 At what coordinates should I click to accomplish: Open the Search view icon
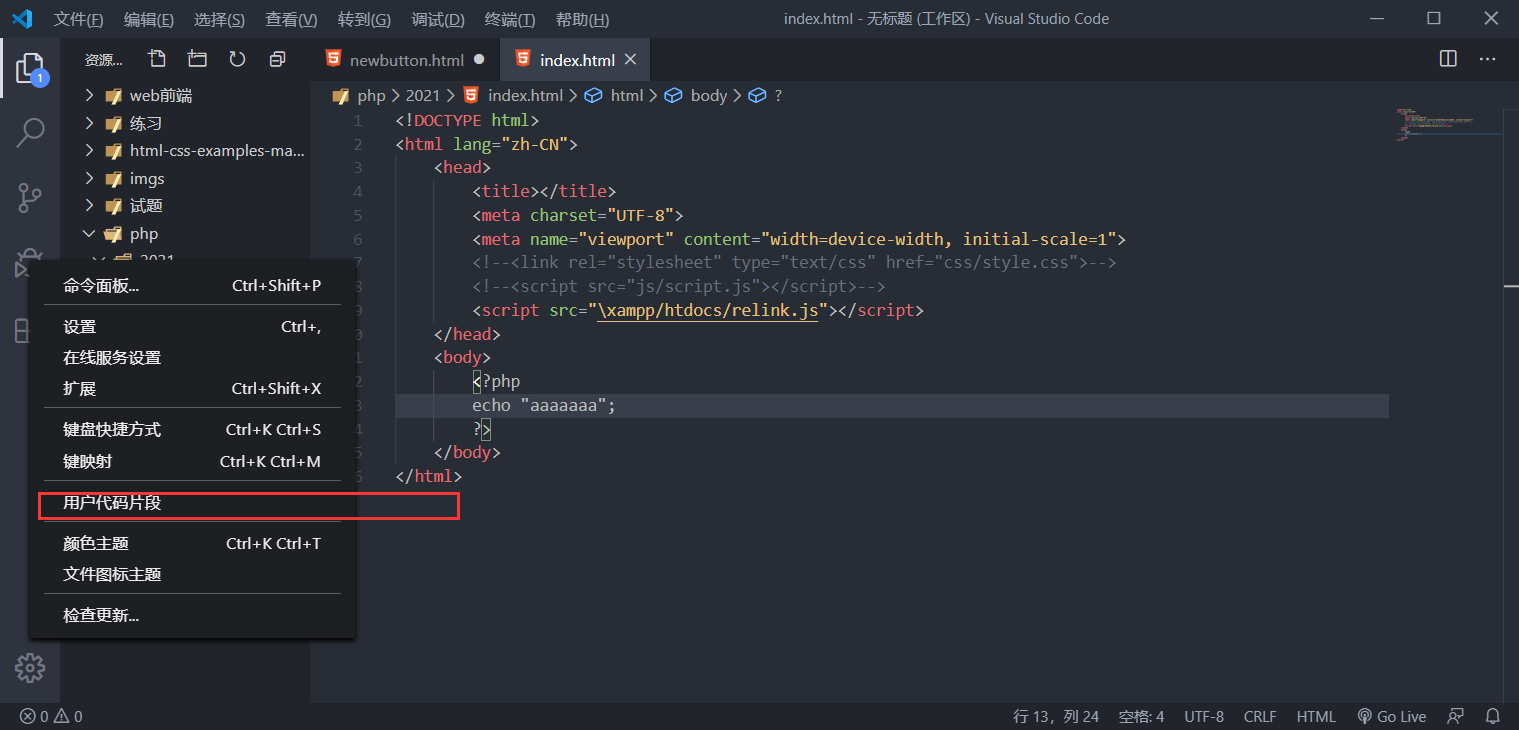30,133
